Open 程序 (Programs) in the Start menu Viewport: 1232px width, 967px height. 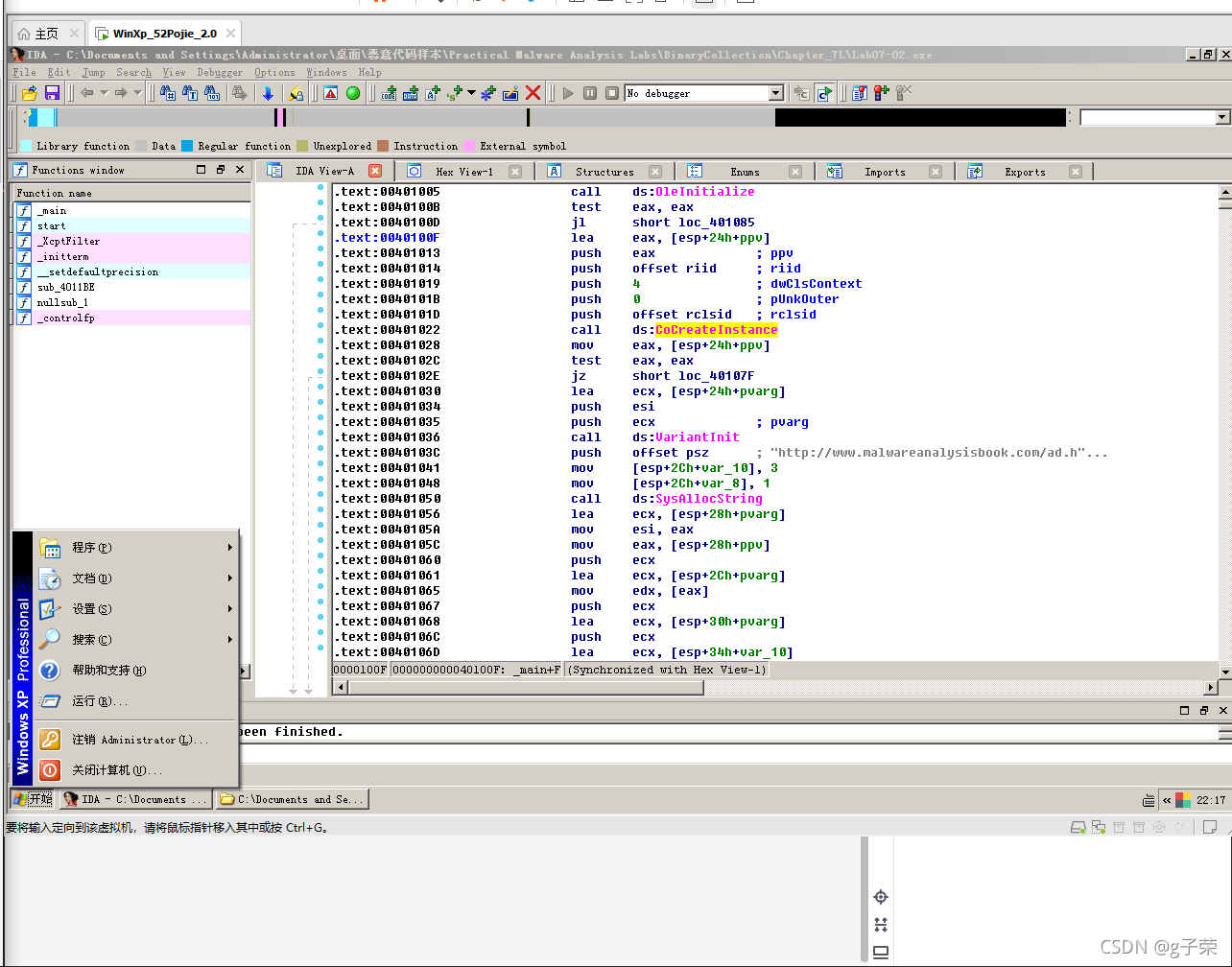(135, 548)
